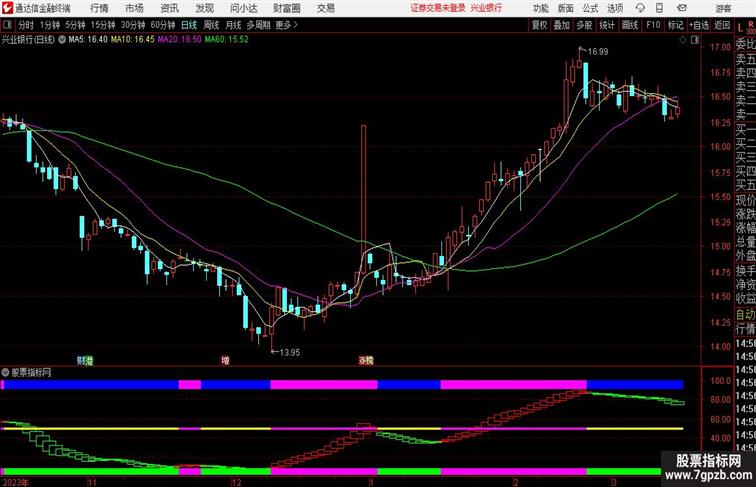Click the round icon beside 股票指标网
Image resolution: width=756 pixels, height=487 pixels.
(5, 372)
